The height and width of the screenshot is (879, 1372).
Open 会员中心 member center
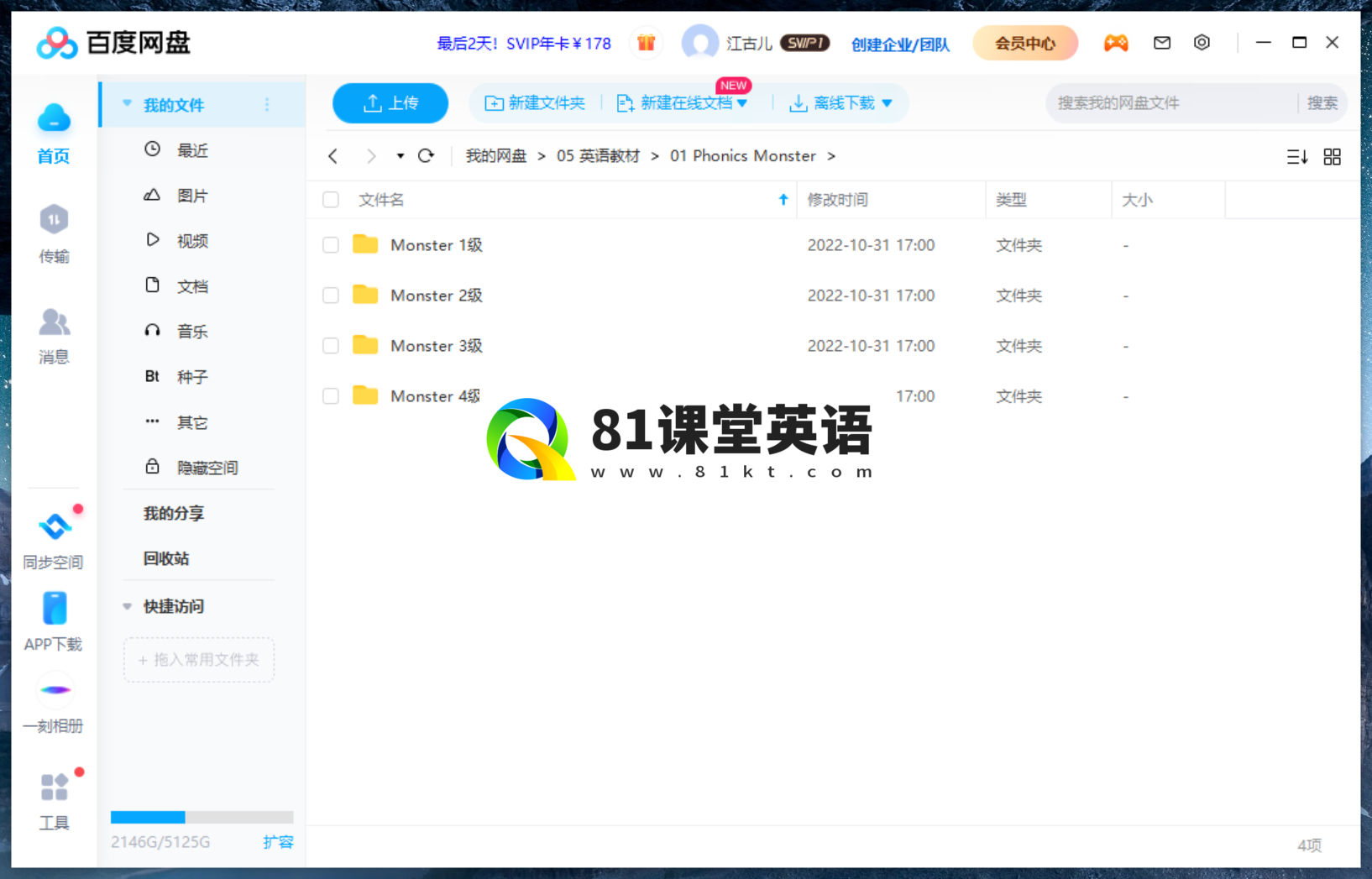coord(1025,43)
